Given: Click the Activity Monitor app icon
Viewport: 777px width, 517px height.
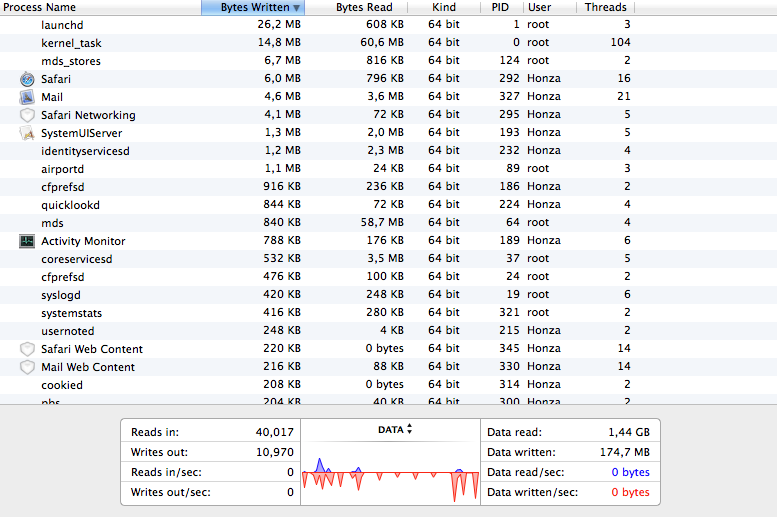Looking at the screenshot, I should tap(27, 241).
